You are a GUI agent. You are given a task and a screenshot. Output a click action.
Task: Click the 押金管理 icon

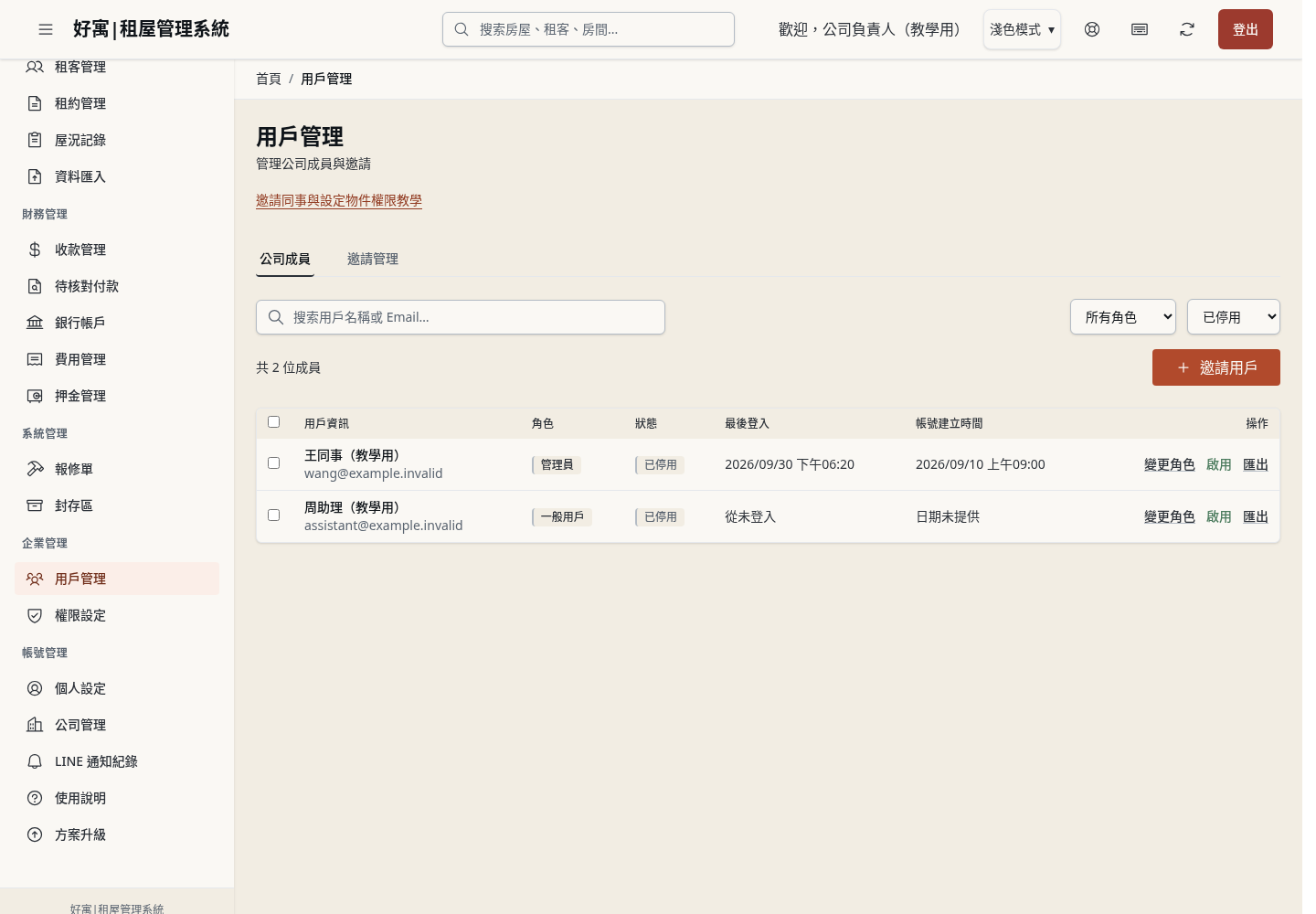[x=35, y=396]
